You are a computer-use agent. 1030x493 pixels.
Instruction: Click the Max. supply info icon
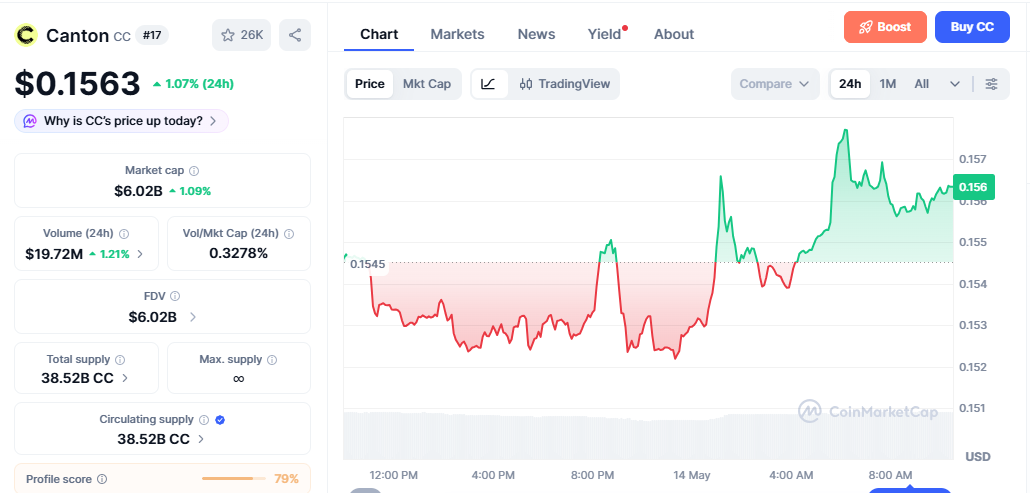point(272,360)
